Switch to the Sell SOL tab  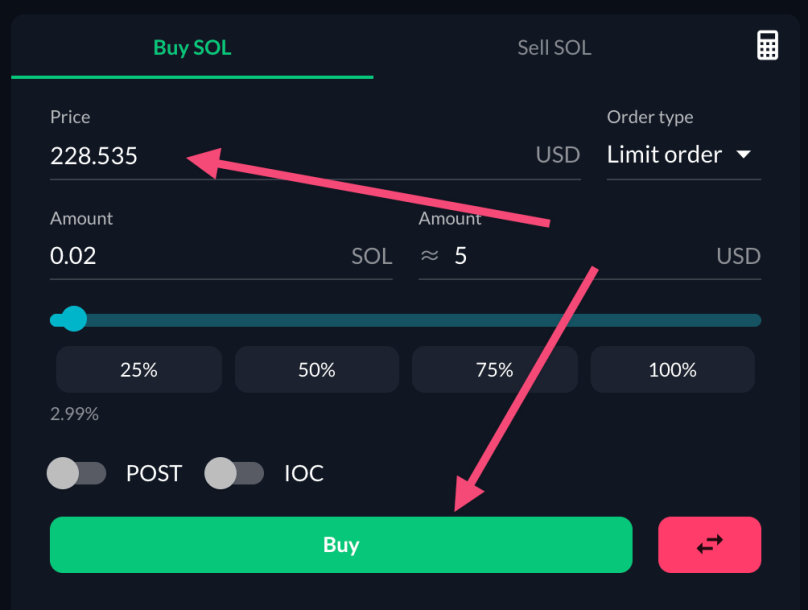554,47
